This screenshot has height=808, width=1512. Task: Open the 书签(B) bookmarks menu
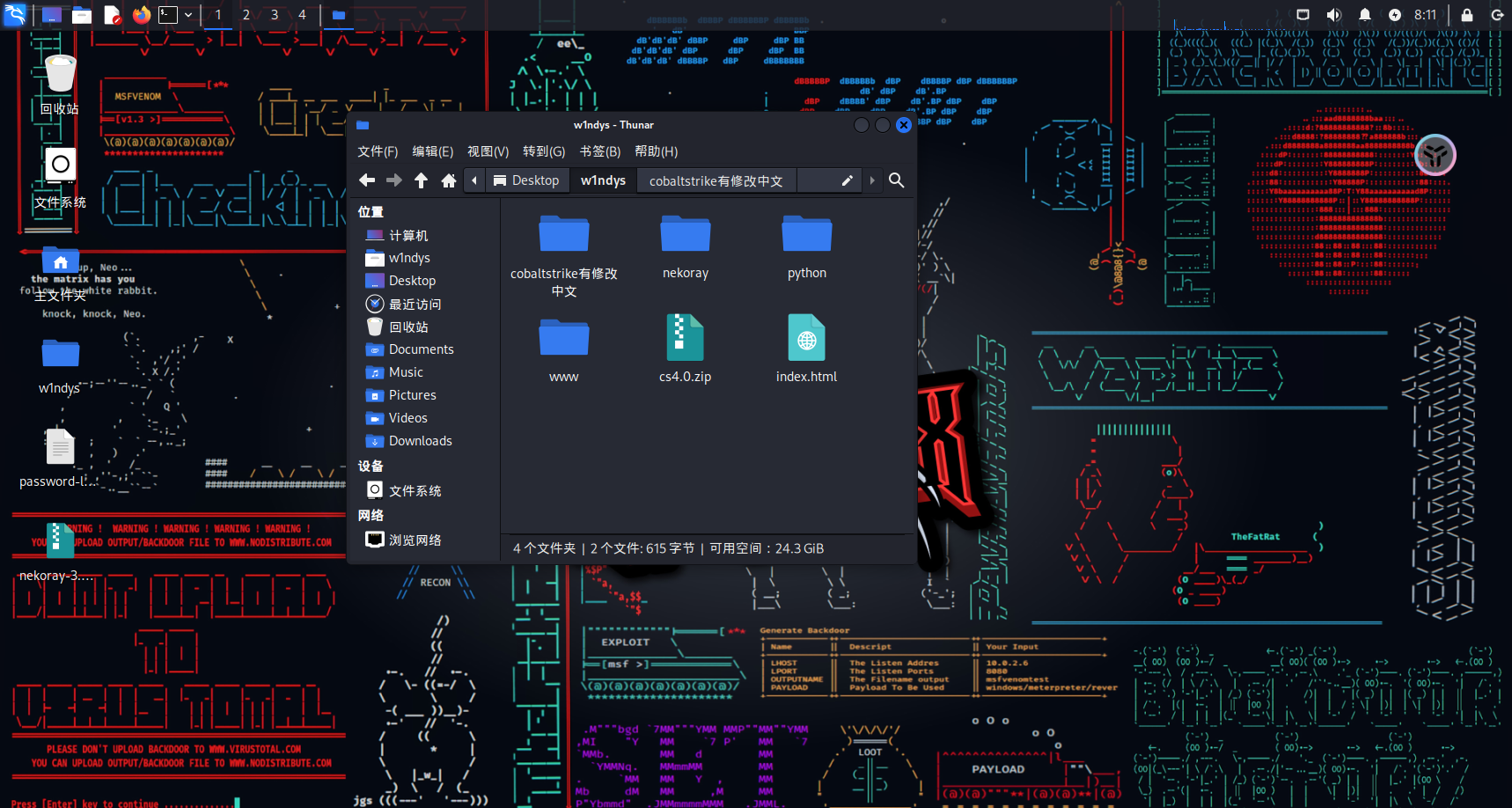pos(599,151)
